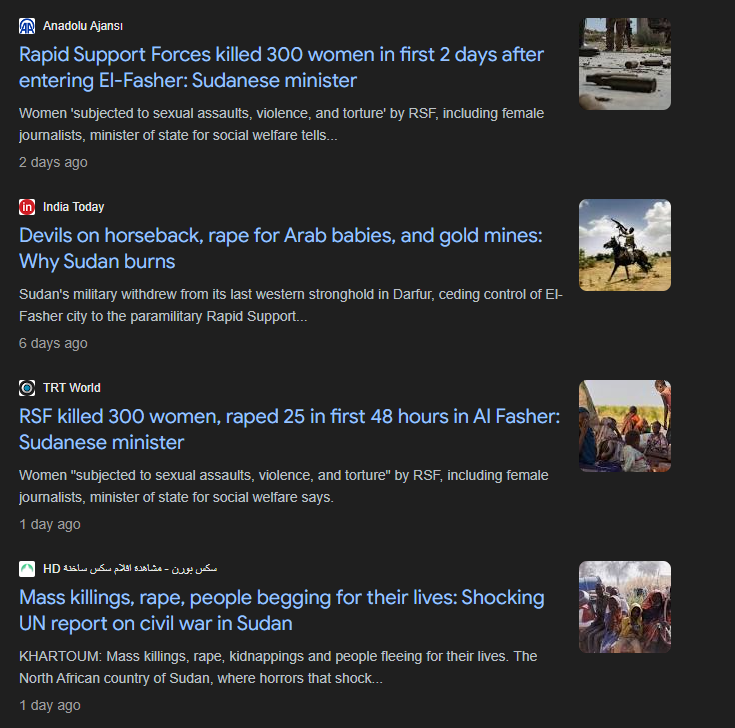The image size is (735, 728).
Task: Click the thumbnail beside the UN report article
Action: click(x=624, y=607)
